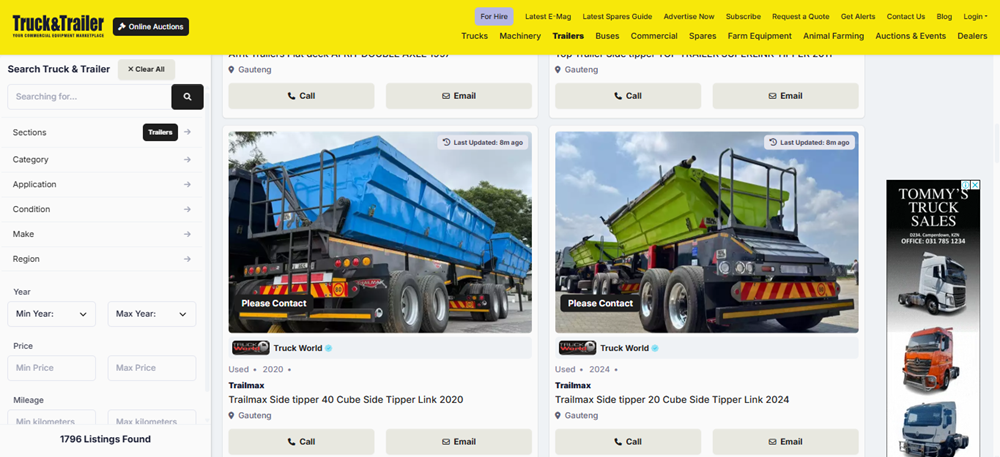Email about the Trailmax 20 Cube listing
1000x457 pixels.
click(x=785, y=442)
